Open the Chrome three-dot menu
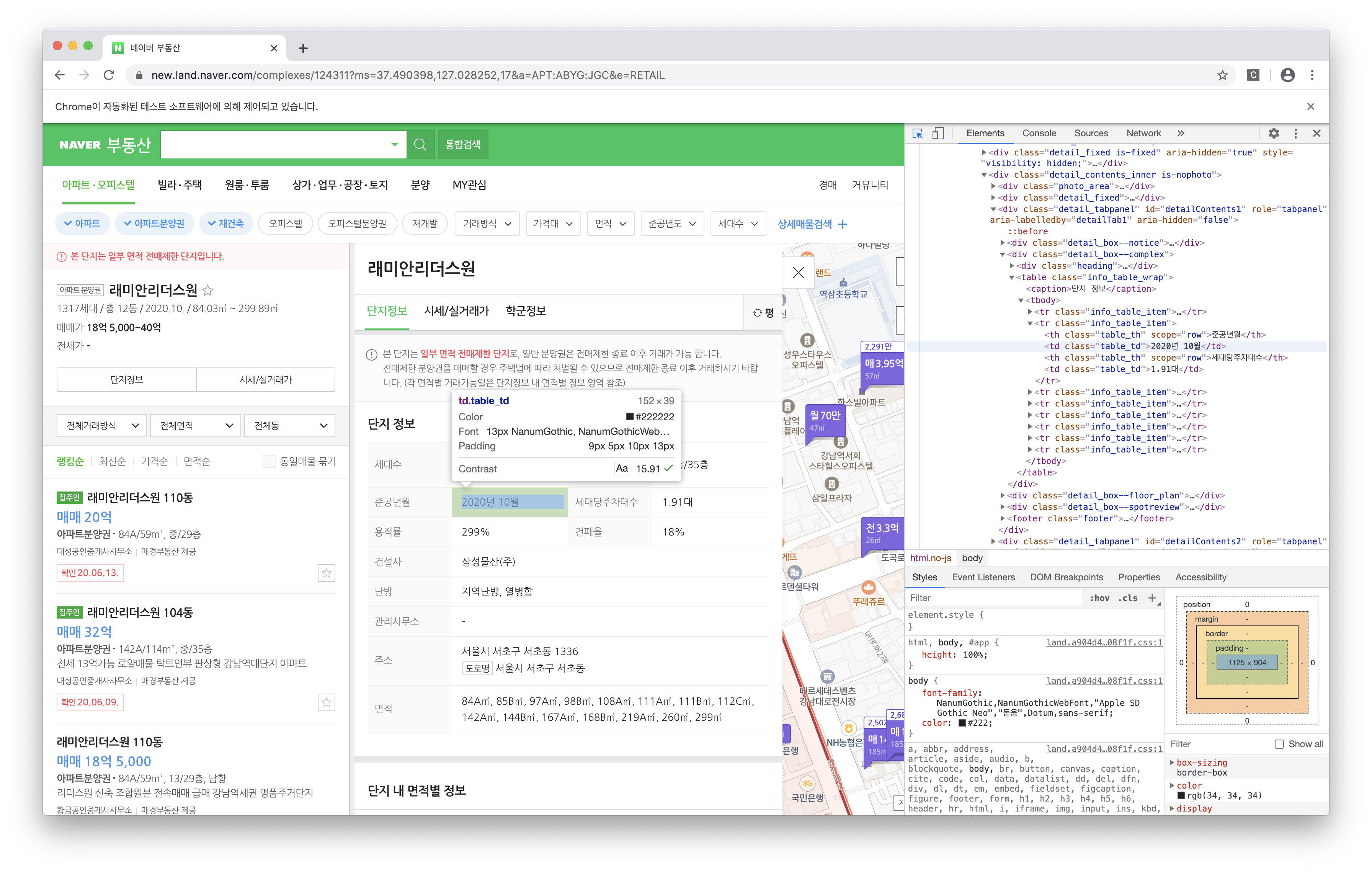Screen dimensions: 1372x872 pyautogui.click(x=1312, y=75)
